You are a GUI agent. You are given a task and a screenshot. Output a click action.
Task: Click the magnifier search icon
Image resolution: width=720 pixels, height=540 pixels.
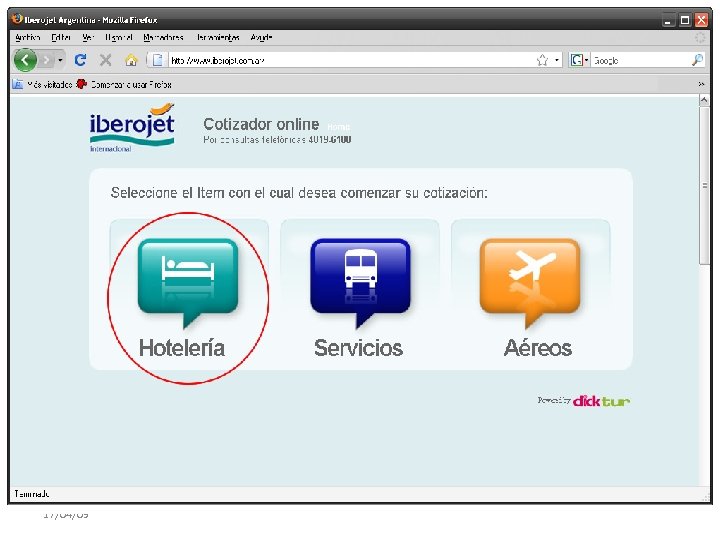pyautogui.click(x=697, y=60)
